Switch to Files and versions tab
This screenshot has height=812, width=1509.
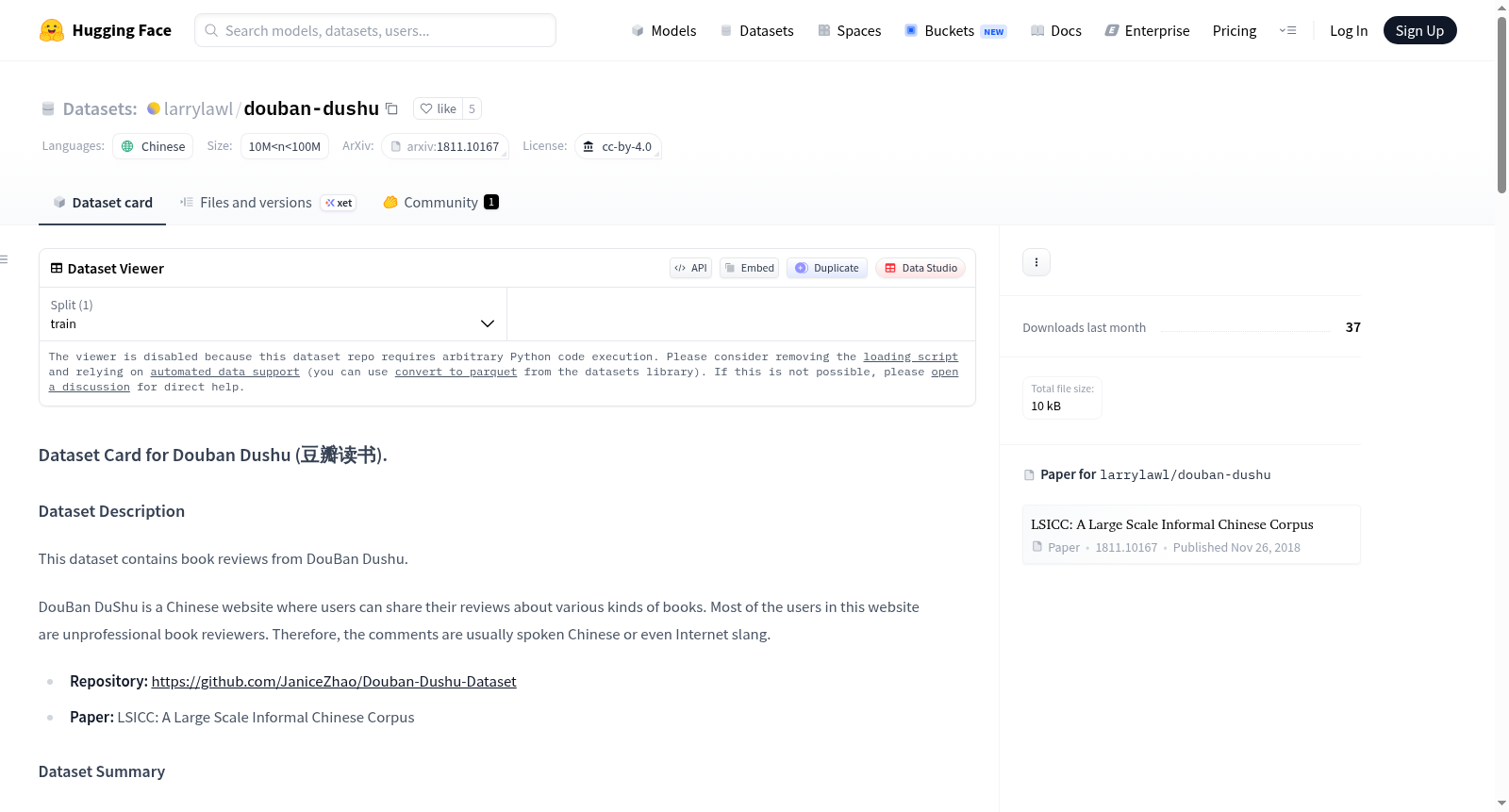268,203
